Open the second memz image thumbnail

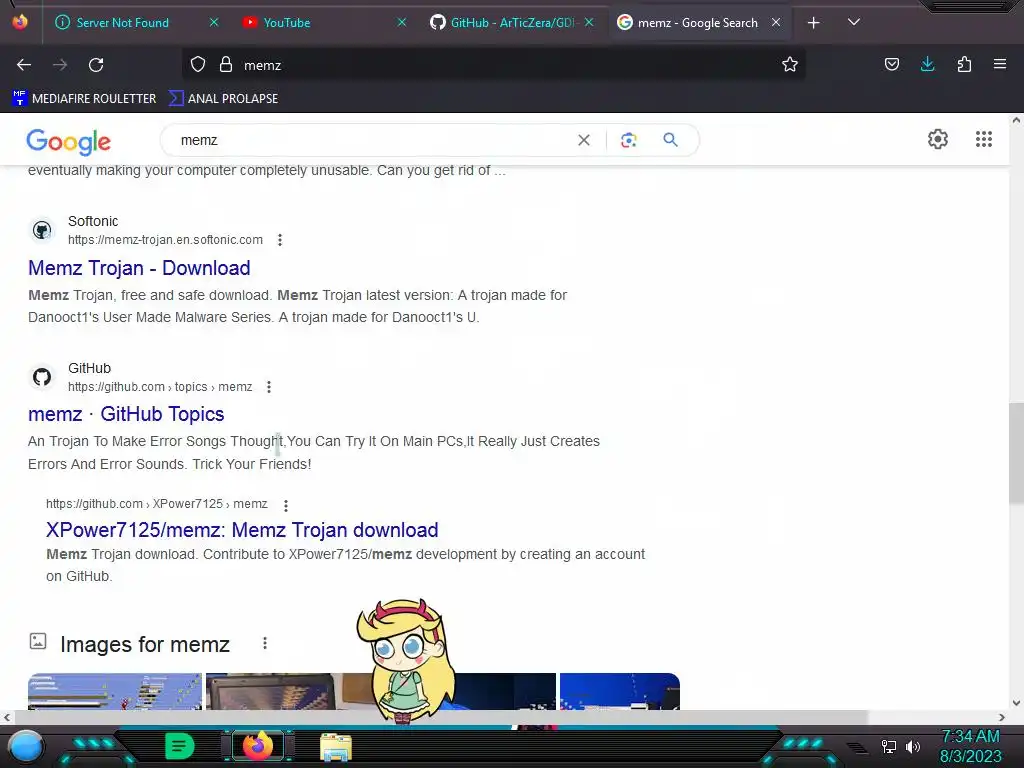281,691
